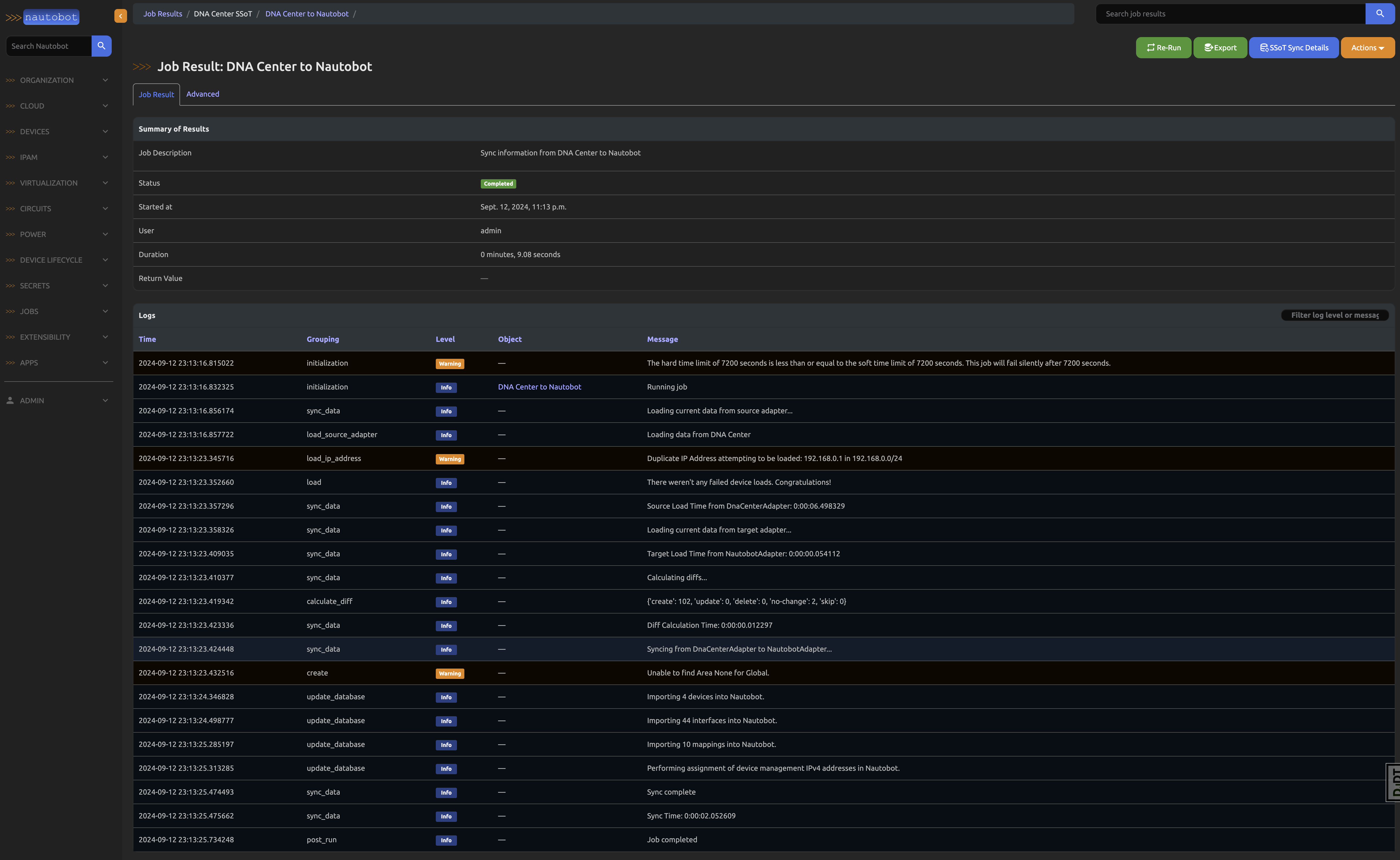This screenshot has height=860, width=1400.
Task: Select the Job Result tab
Action: tap(156, 95)
